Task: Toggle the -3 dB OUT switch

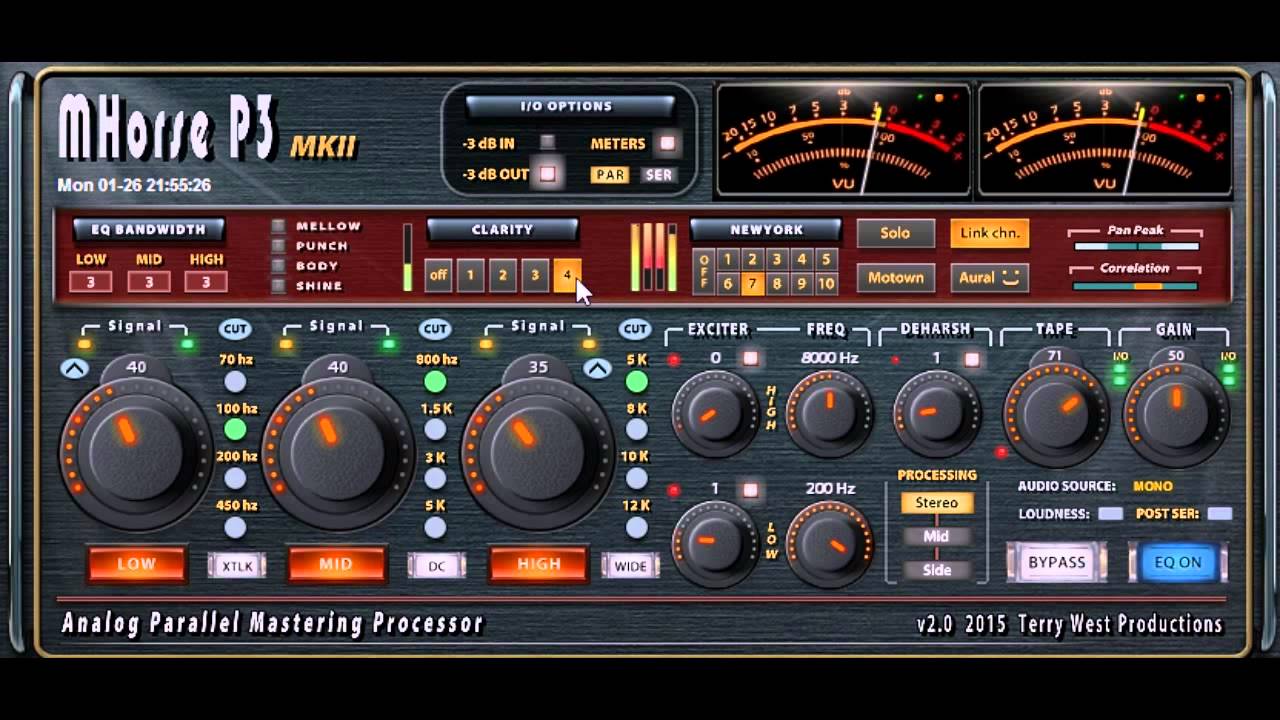Action: (547, 174)
